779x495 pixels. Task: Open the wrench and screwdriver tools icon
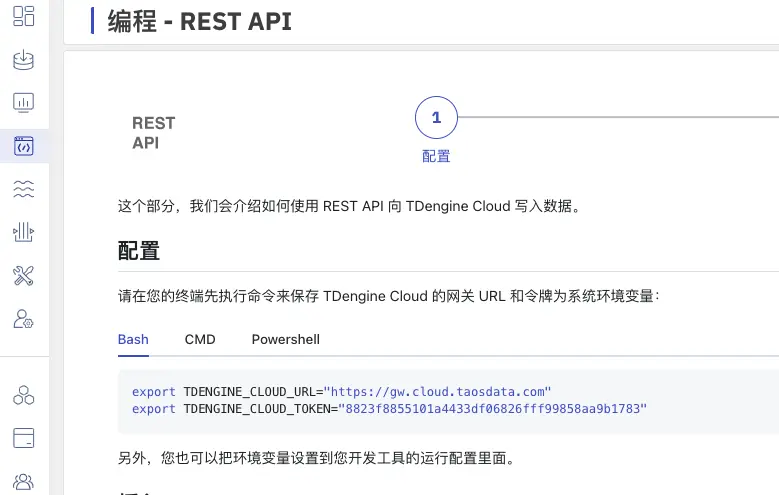pyautogui.click(x=24, y=275)
